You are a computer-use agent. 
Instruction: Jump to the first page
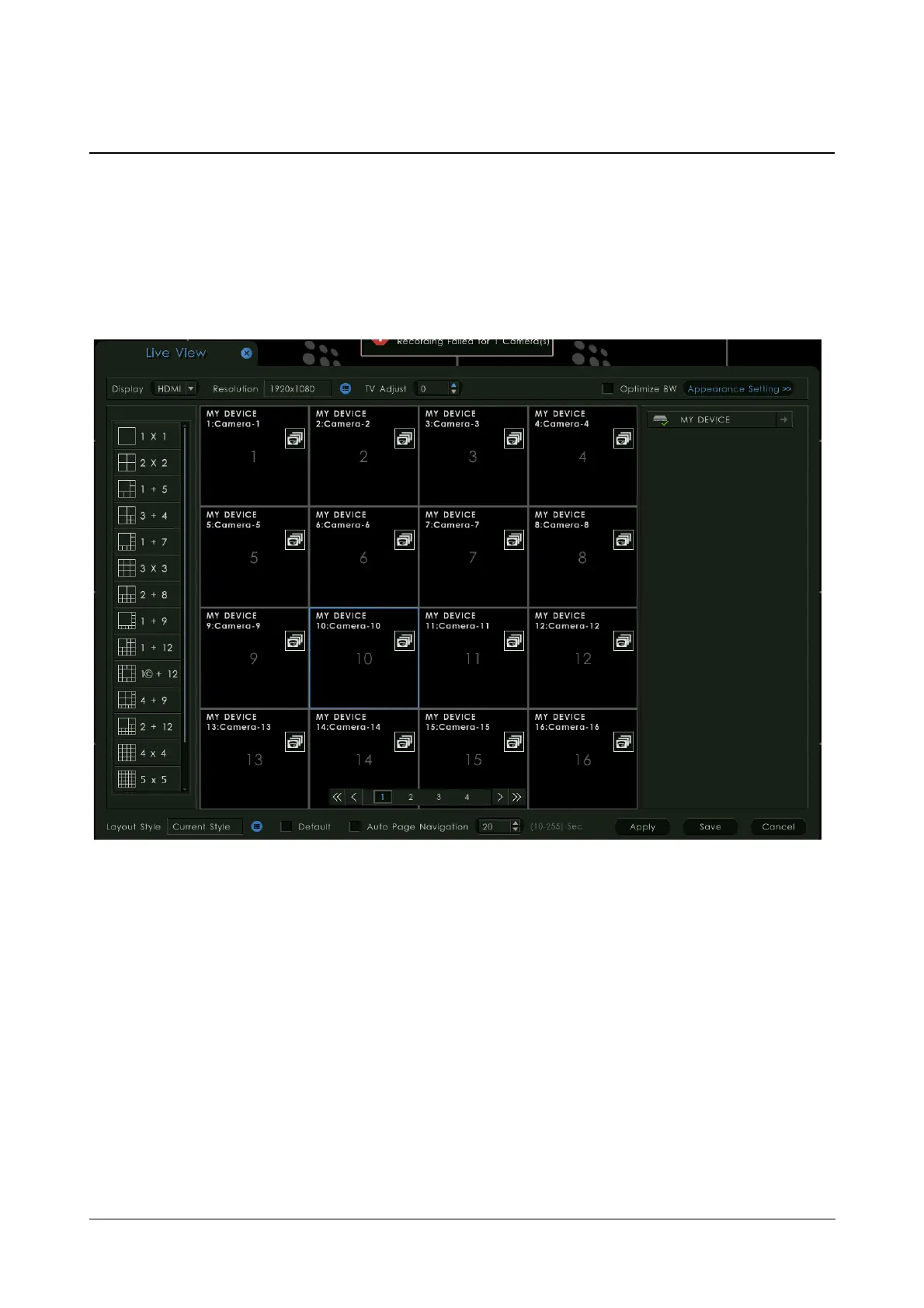tap(337, 797)
